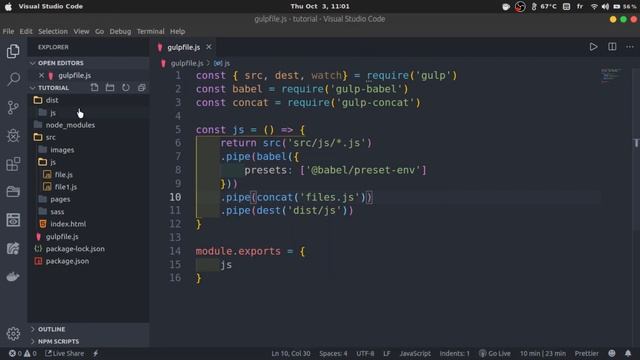The height and width of the screenshot is (360, 640).
Task: Select the gulpfile.js editor tab
Action: (x=183, y=47)
